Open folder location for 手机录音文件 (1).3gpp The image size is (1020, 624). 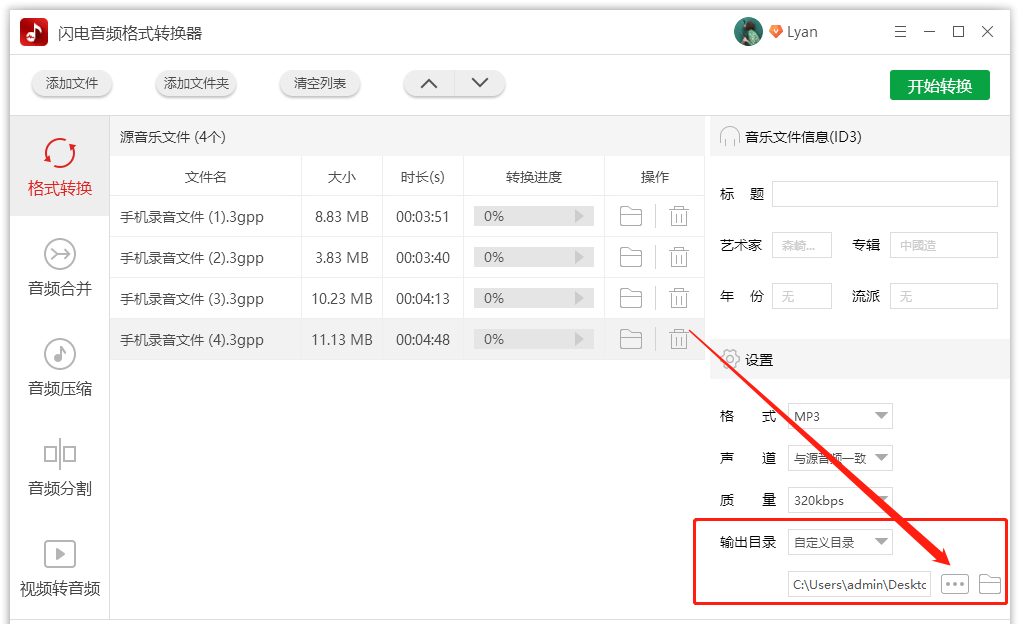click(x=630, y=215)
